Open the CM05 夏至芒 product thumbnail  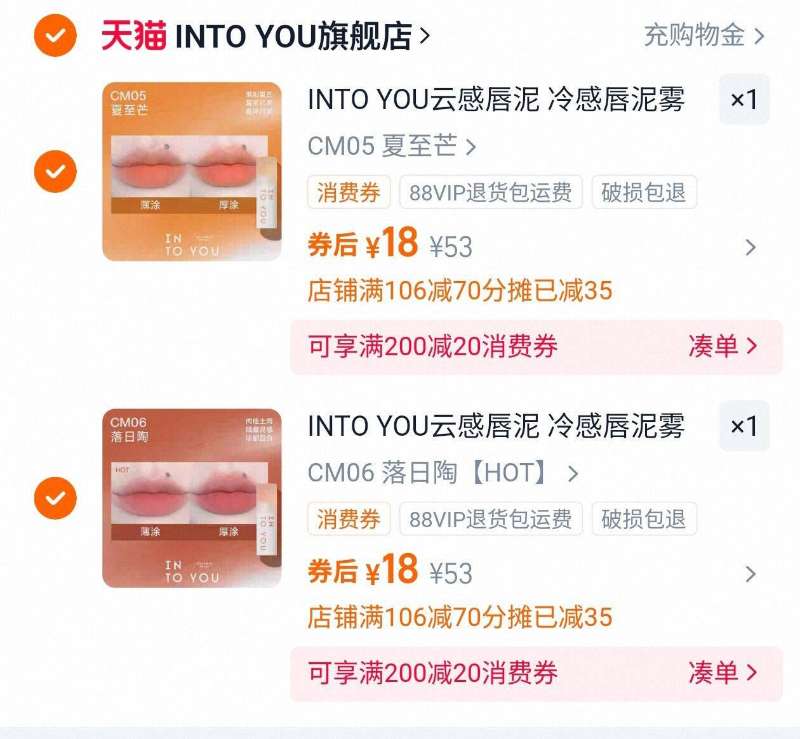[192, 171]
